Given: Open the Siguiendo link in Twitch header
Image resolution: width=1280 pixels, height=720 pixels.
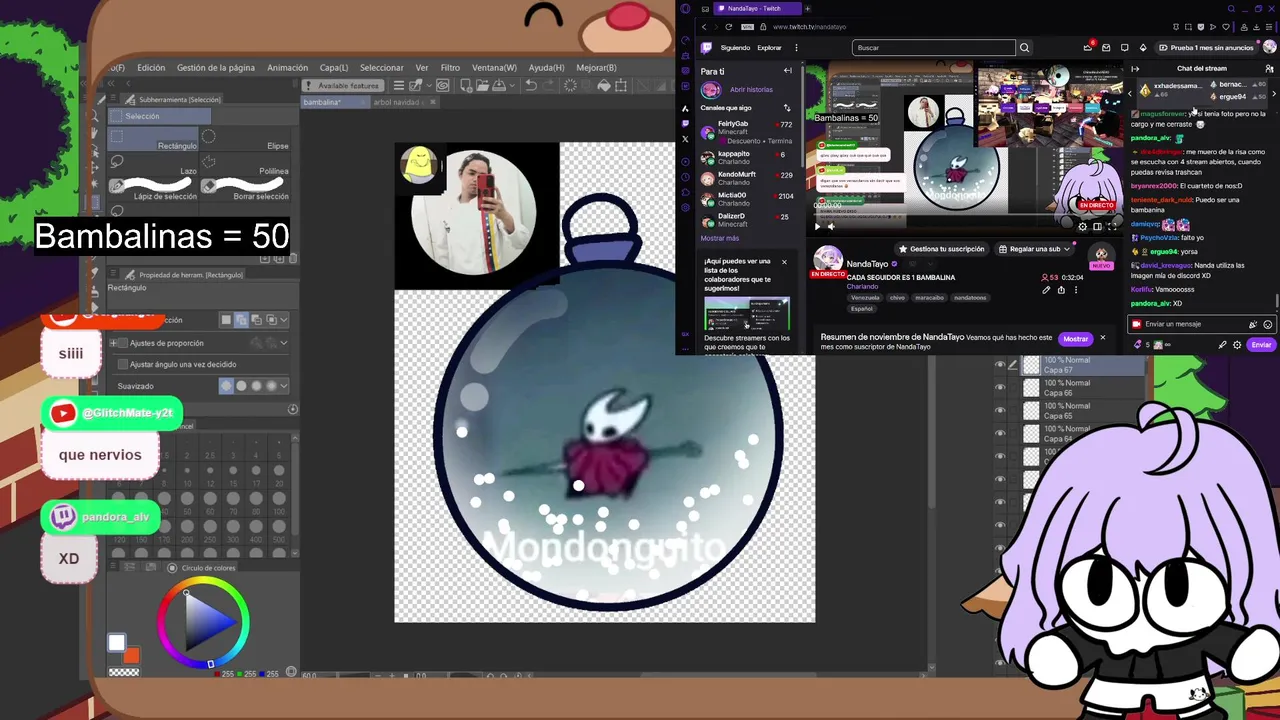Looking at the screenshot, I should coord(735,47).
